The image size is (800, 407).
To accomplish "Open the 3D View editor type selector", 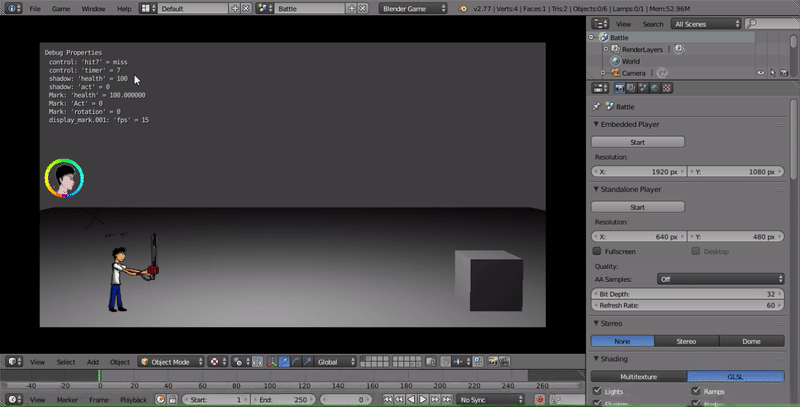I will coord(14,362).
